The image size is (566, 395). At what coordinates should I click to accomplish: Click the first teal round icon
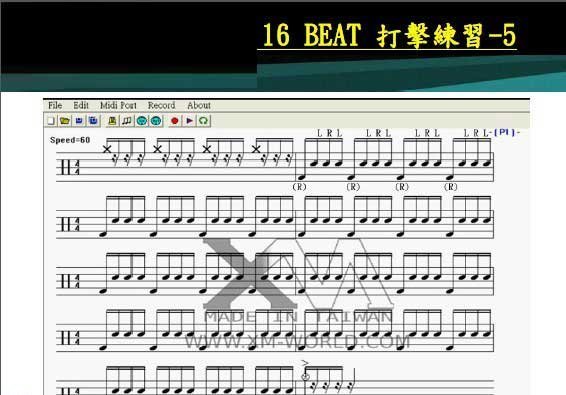(x=142, y=121)
